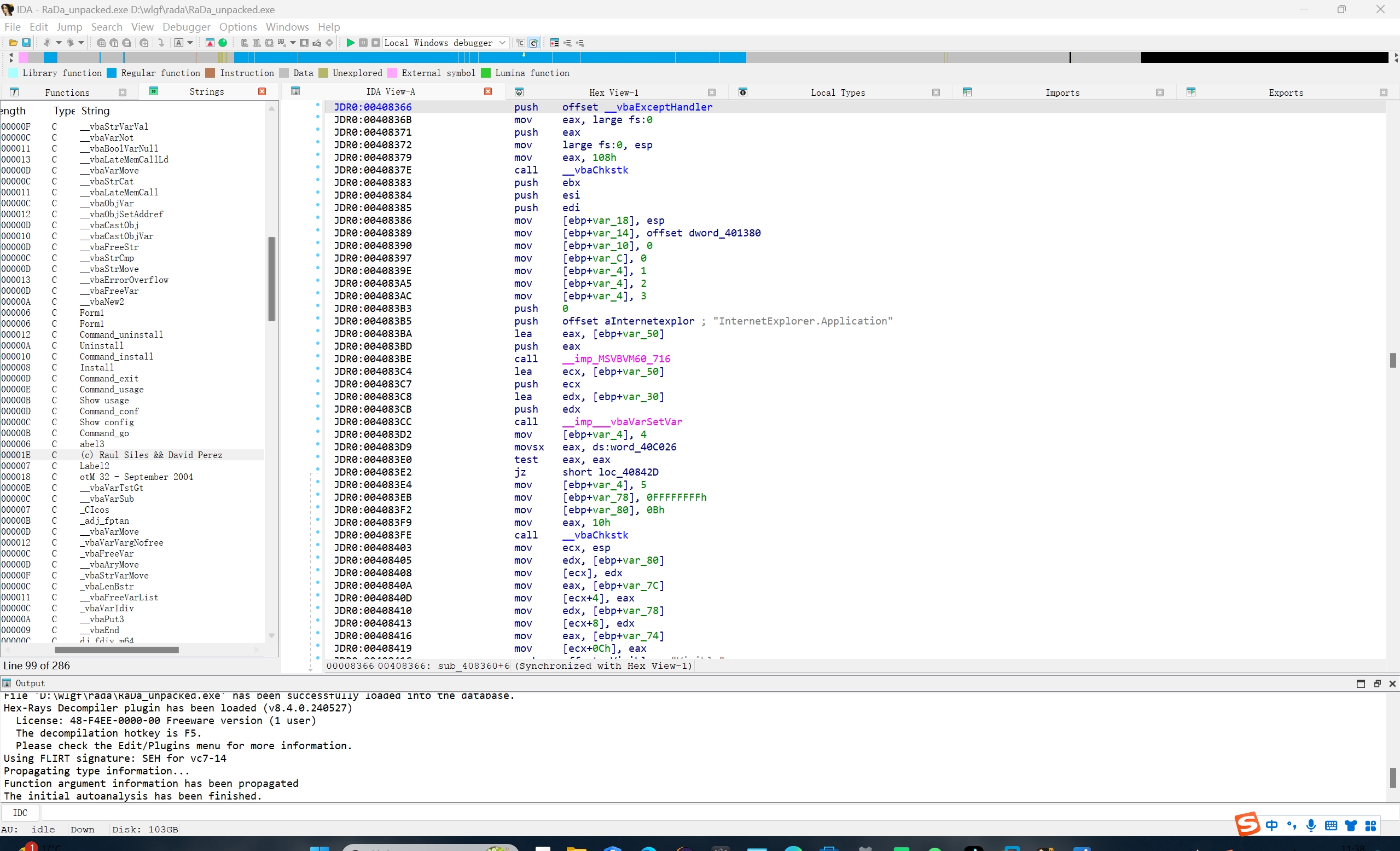Screen dimensions: 1400x851
Task: Open a file with the folder icon
Action: pos(13,43)
